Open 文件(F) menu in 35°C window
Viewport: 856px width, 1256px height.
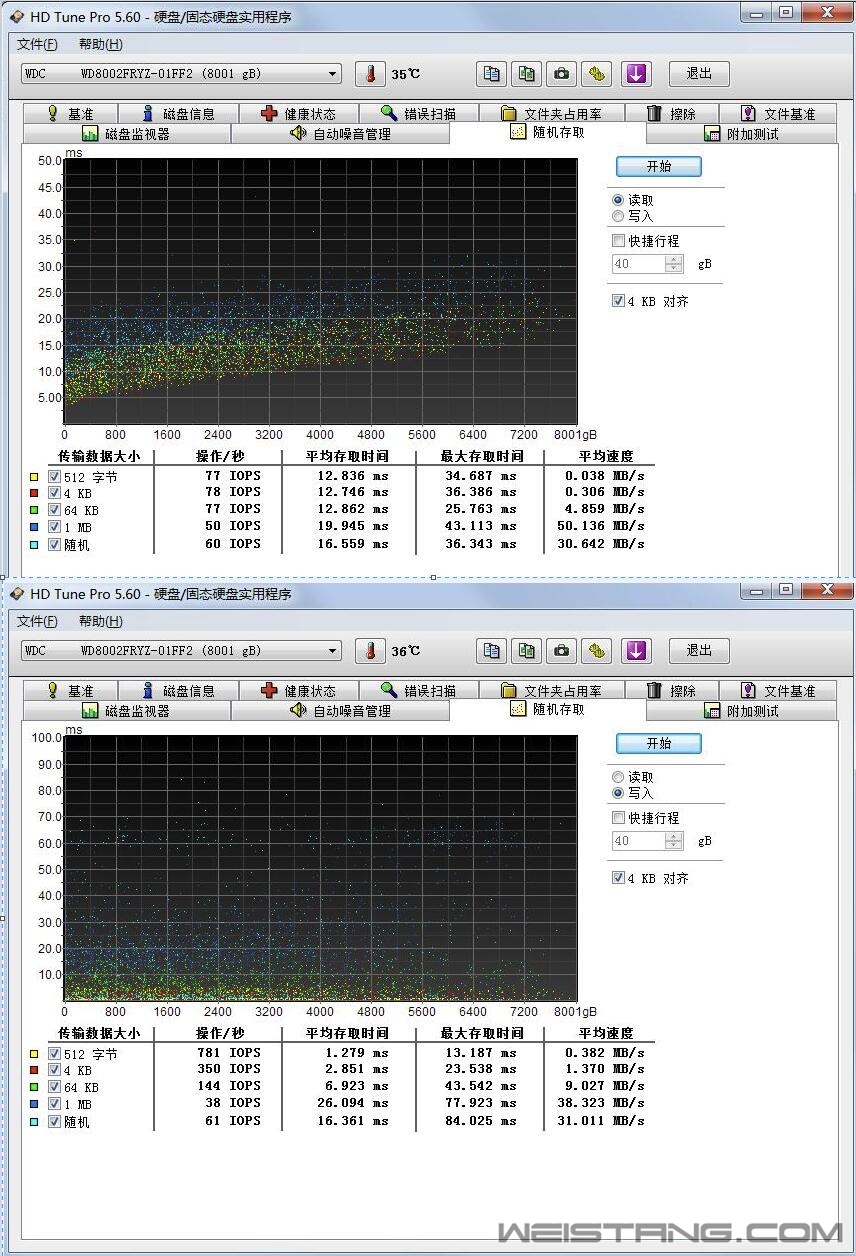coord(37,44)
